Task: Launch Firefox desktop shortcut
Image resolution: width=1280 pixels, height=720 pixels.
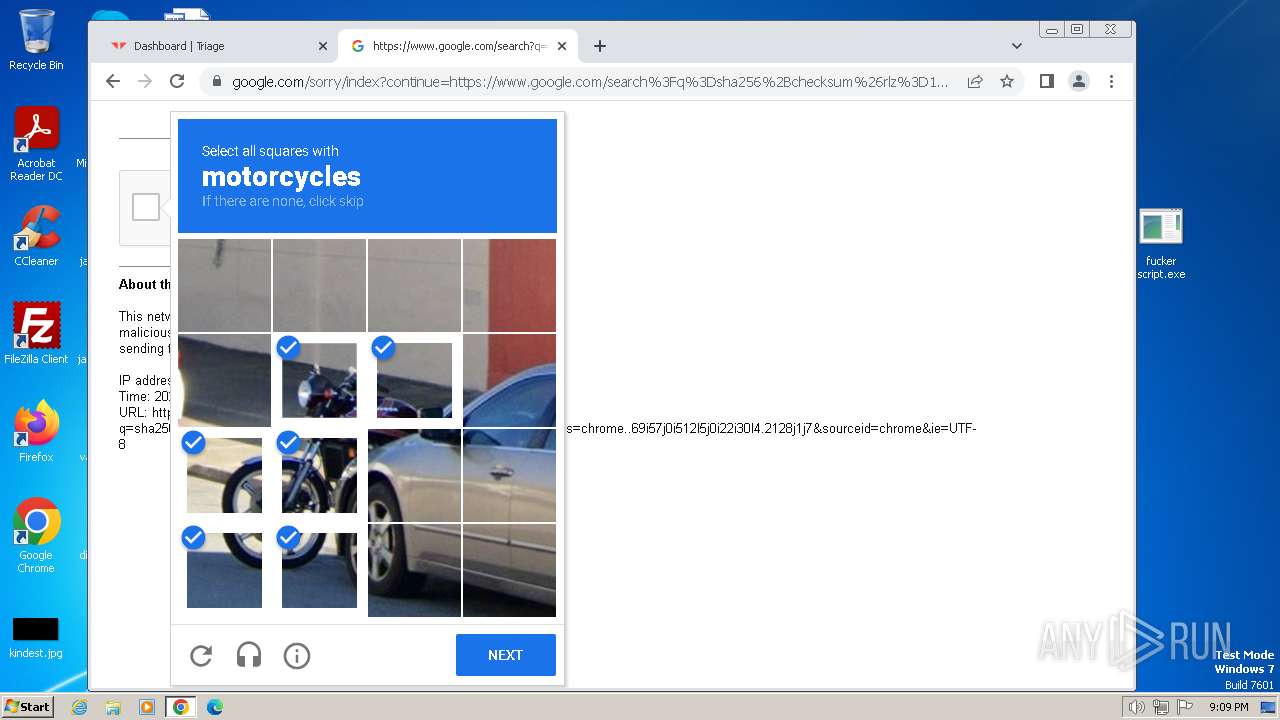Action: click(x=36, y=431)
